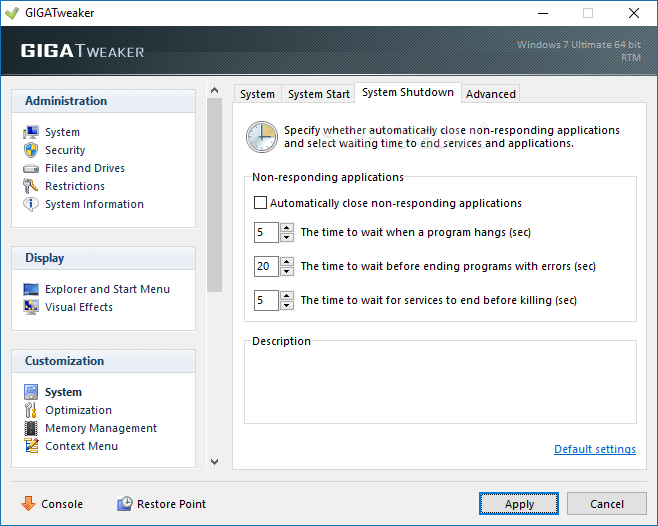Open Files and Drives section

(x=85, y=168)
